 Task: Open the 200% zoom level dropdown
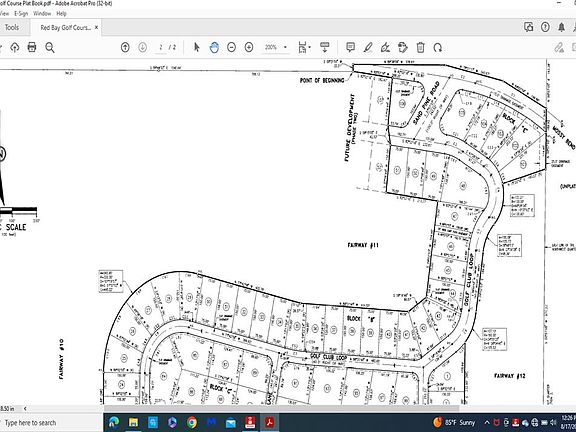[x=276, y=47]
